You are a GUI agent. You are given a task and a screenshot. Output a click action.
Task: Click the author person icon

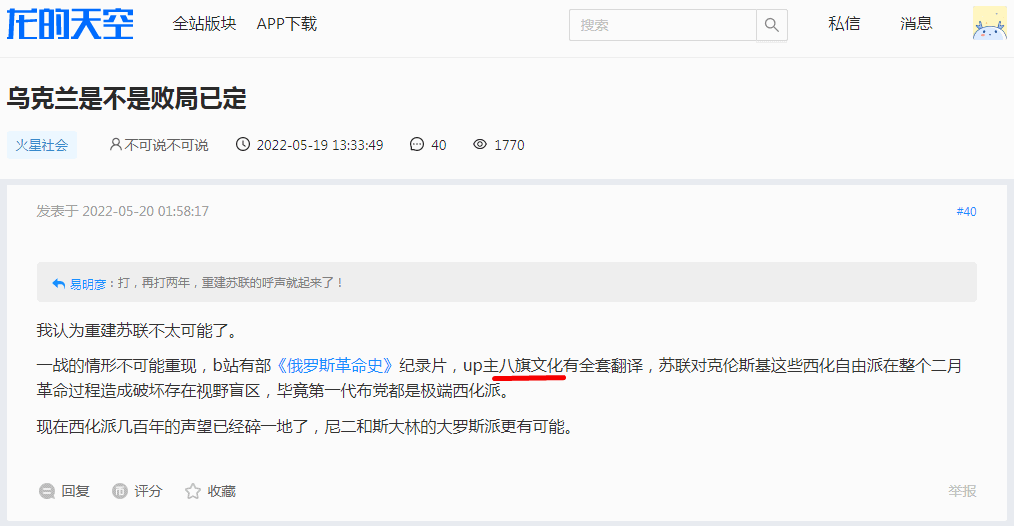[x=116, y=144]
